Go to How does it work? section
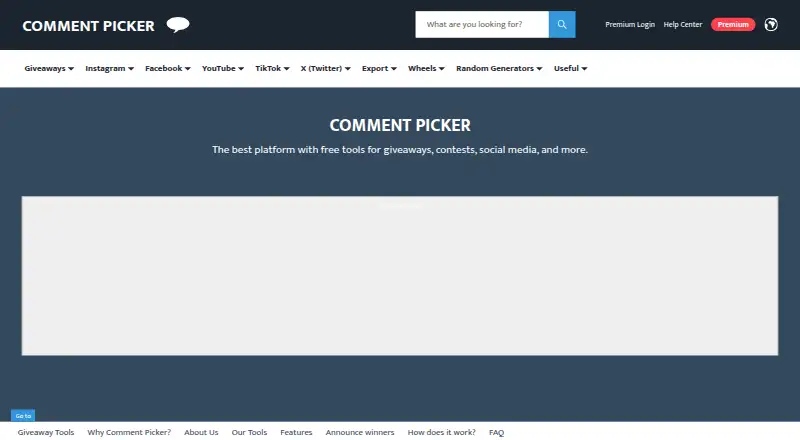Screen dimensions: 800x440 (x=441, y=432)
